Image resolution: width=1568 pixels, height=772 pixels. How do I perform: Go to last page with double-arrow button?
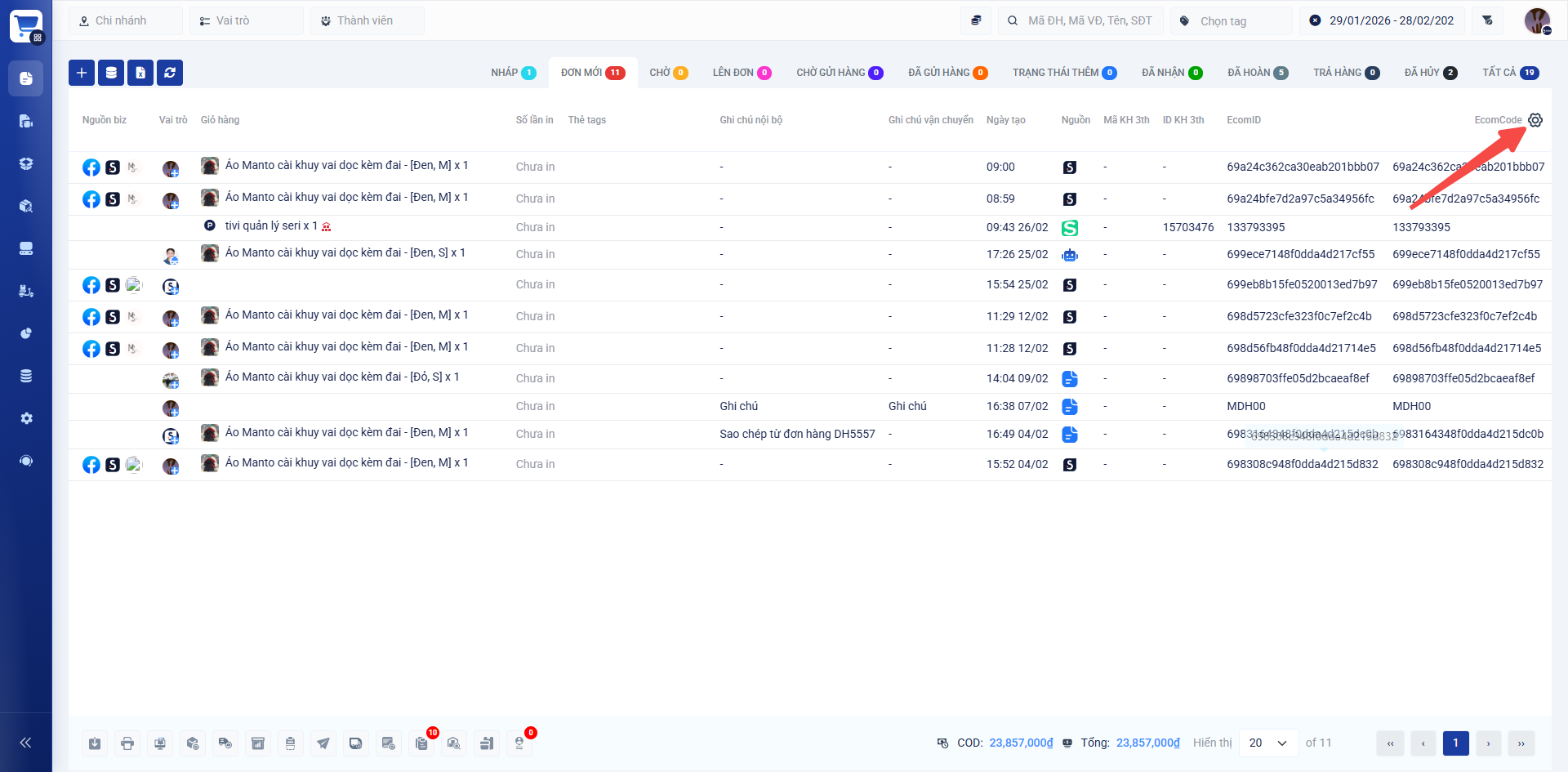tap(1521, 743)
